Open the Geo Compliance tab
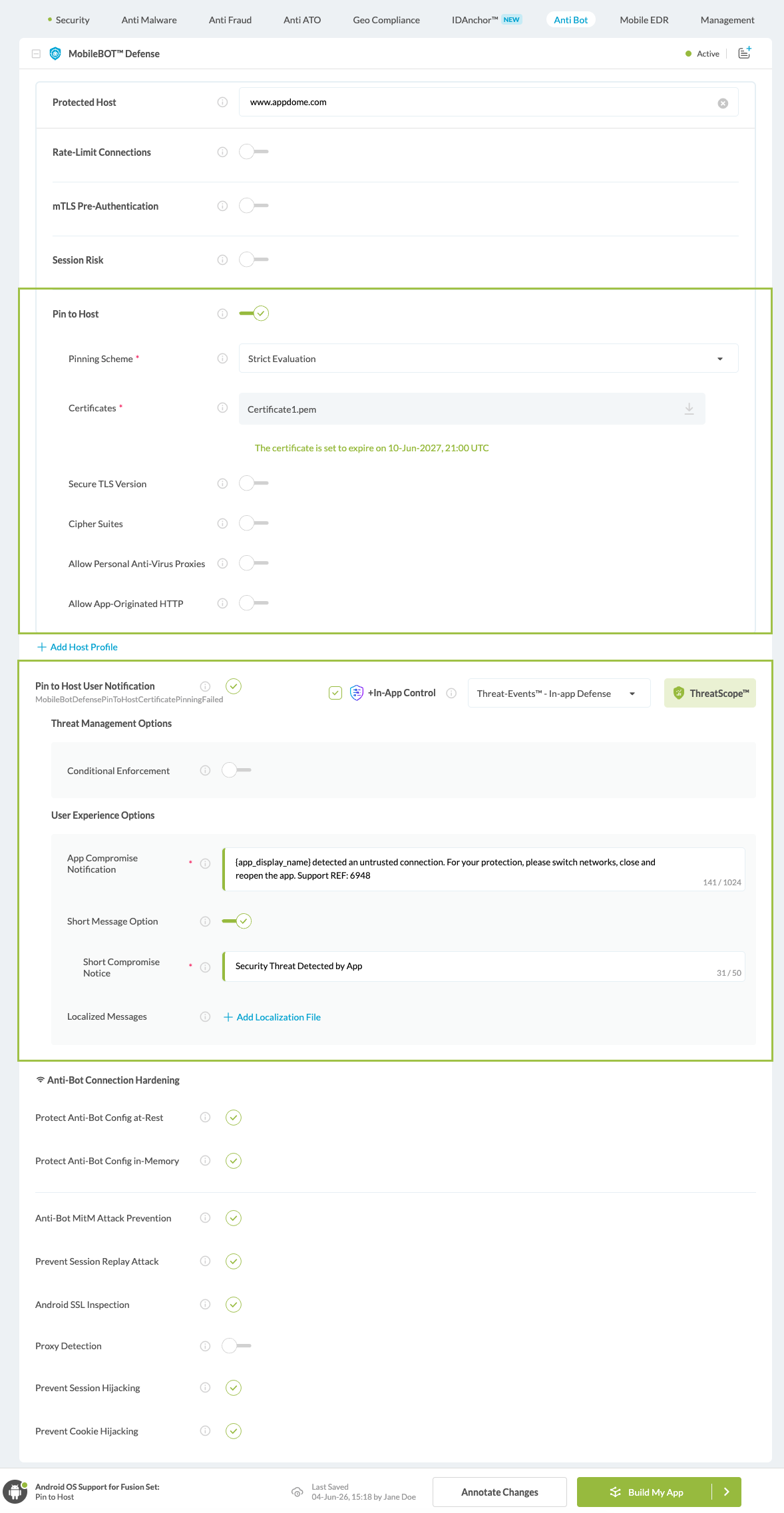The width and height of the screenshot is (784, 1513). point(386,20)
